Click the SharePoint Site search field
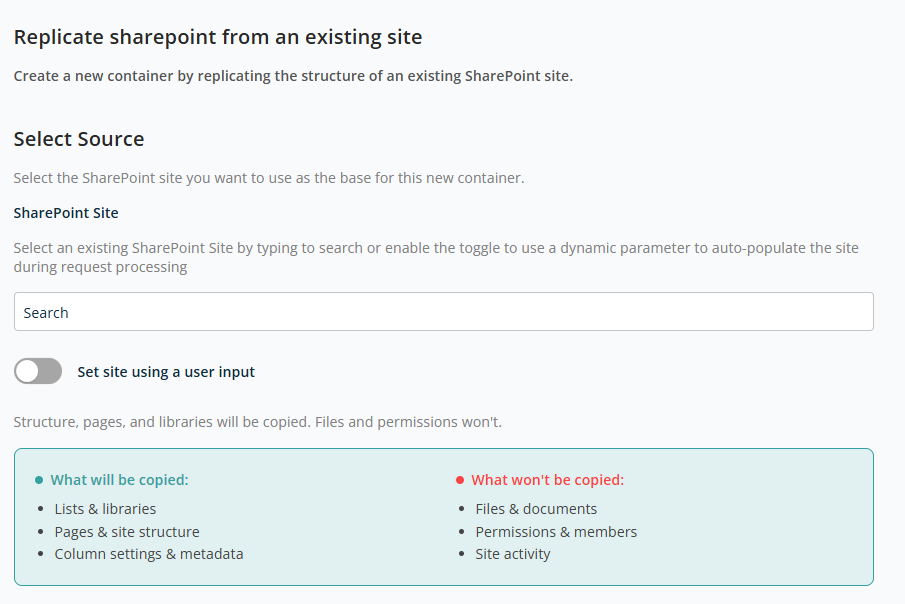The width and height of the screenshot is (905, 604). coord(443,312)
